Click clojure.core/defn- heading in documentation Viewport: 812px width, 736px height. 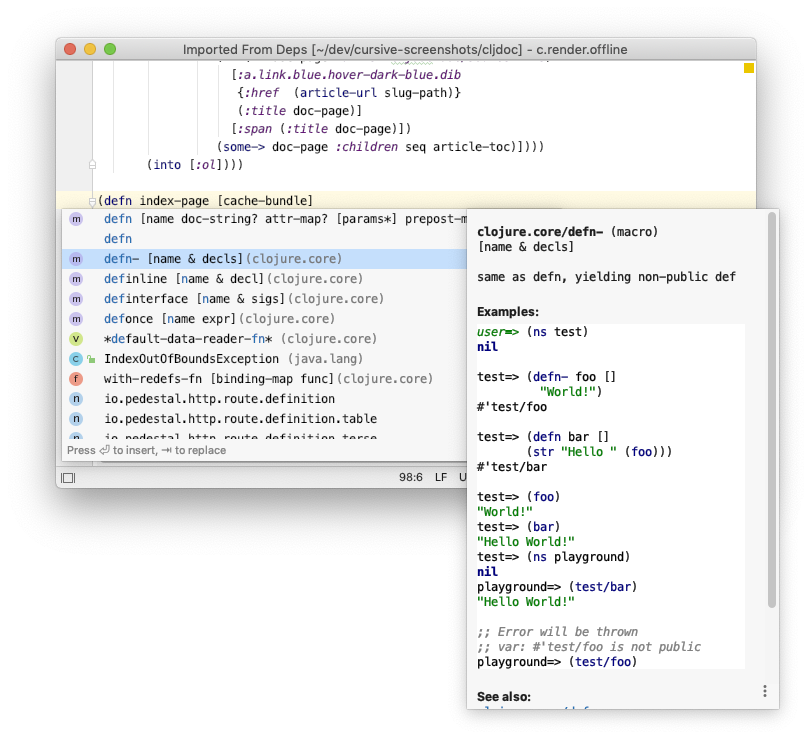pyautogui.click(x=540, y=232)
